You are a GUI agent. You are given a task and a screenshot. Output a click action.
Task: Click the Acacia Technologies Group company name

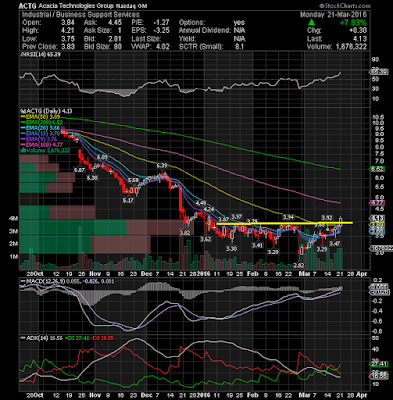(76, 6)
